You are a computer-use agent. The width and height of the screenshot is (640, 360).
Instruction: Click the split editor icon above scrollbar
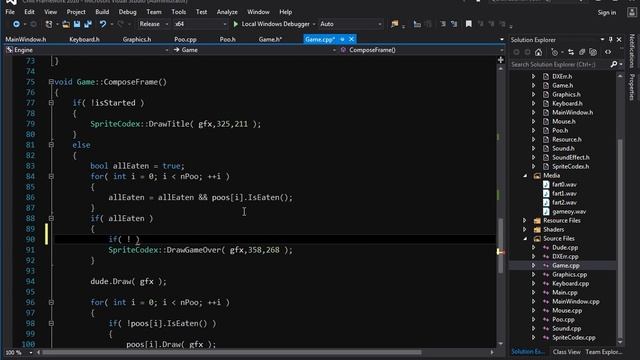[500, 60]
